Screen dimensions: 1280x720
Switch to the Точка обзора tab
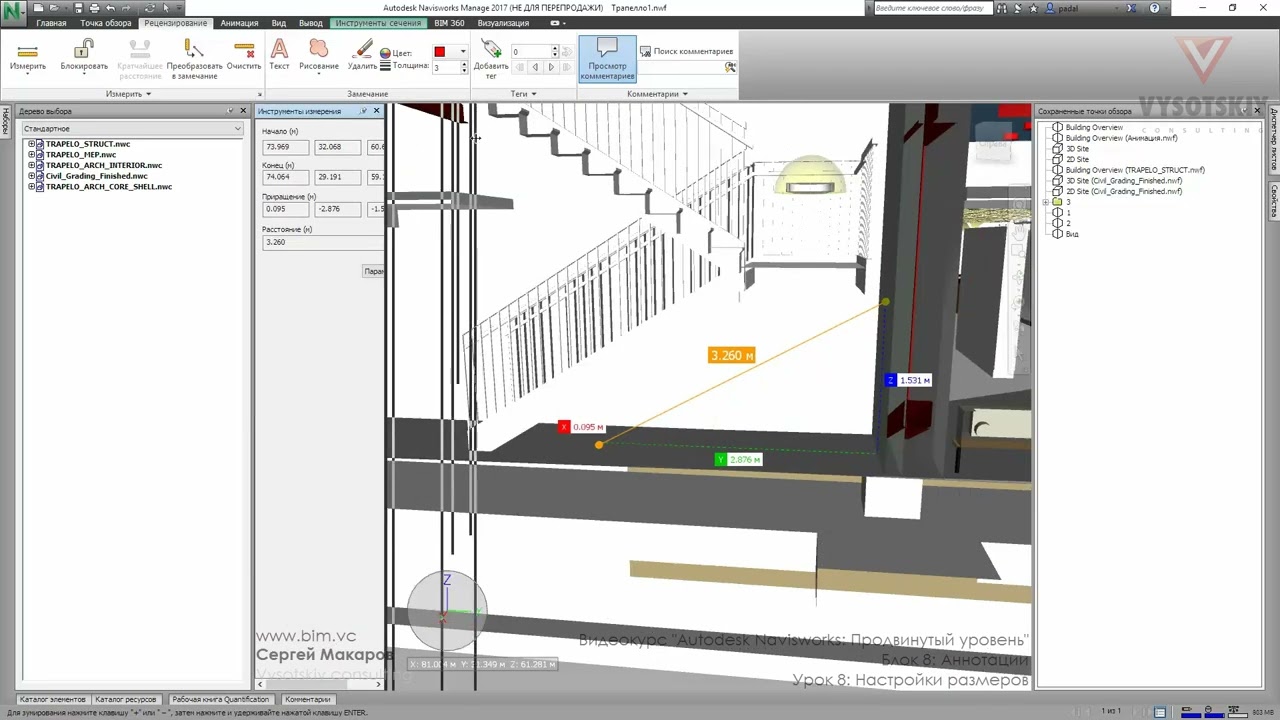pos(106,23)
